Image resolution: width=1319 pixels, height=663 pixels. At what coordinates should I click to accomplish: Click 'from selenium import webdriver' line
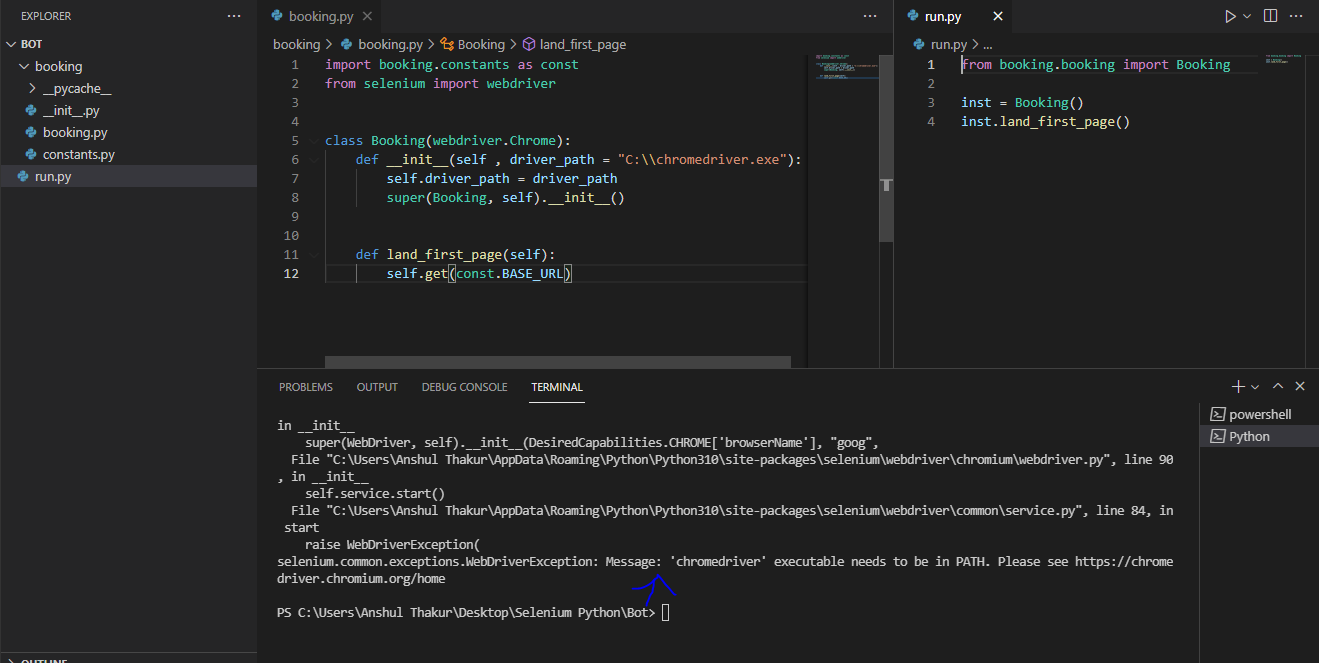pyautogui.click(x=440, y=84)
